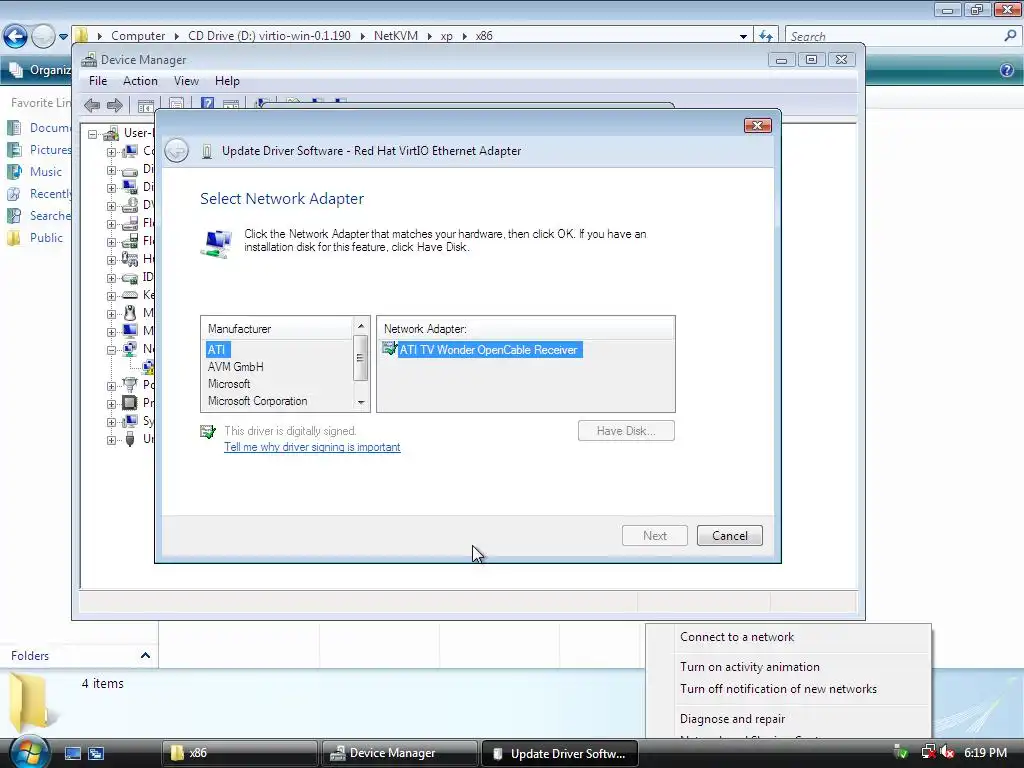The width and height of the screenshot is (1024, 768).
Task: Click the Explorer Search input field
Action: pyautogui.click(x=893, y=37)
